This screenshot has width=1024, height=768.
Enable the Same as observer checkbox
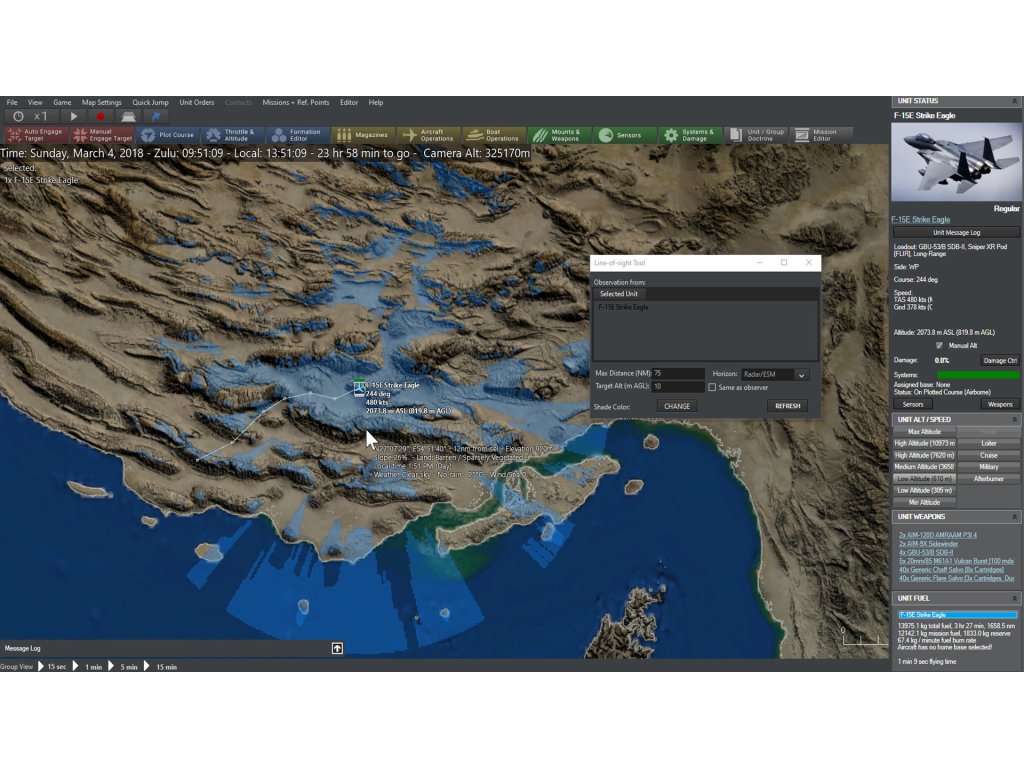pyautogui.click(x=712, y=387)
